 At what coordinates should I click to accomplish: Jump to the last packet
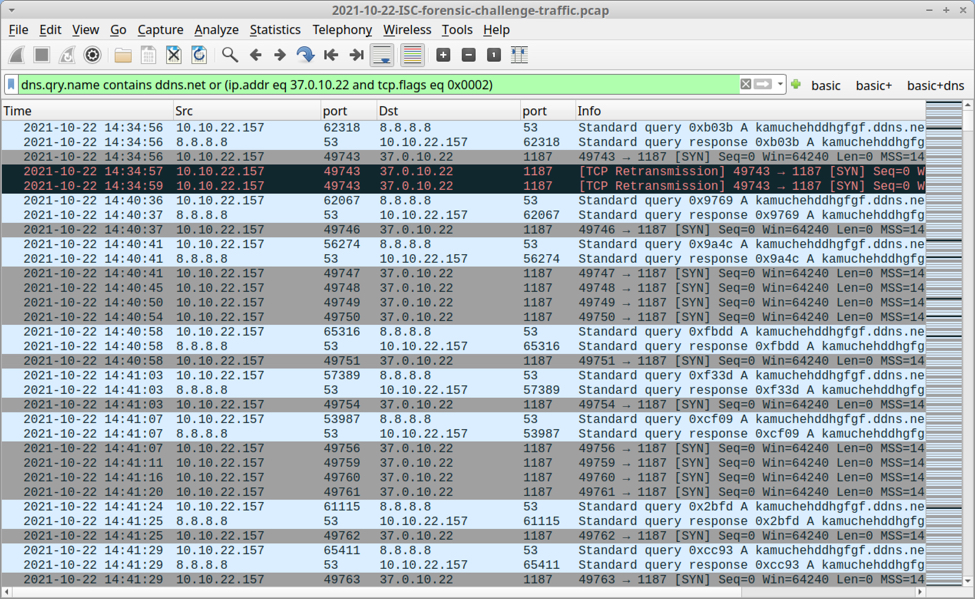tap(355, 55)
